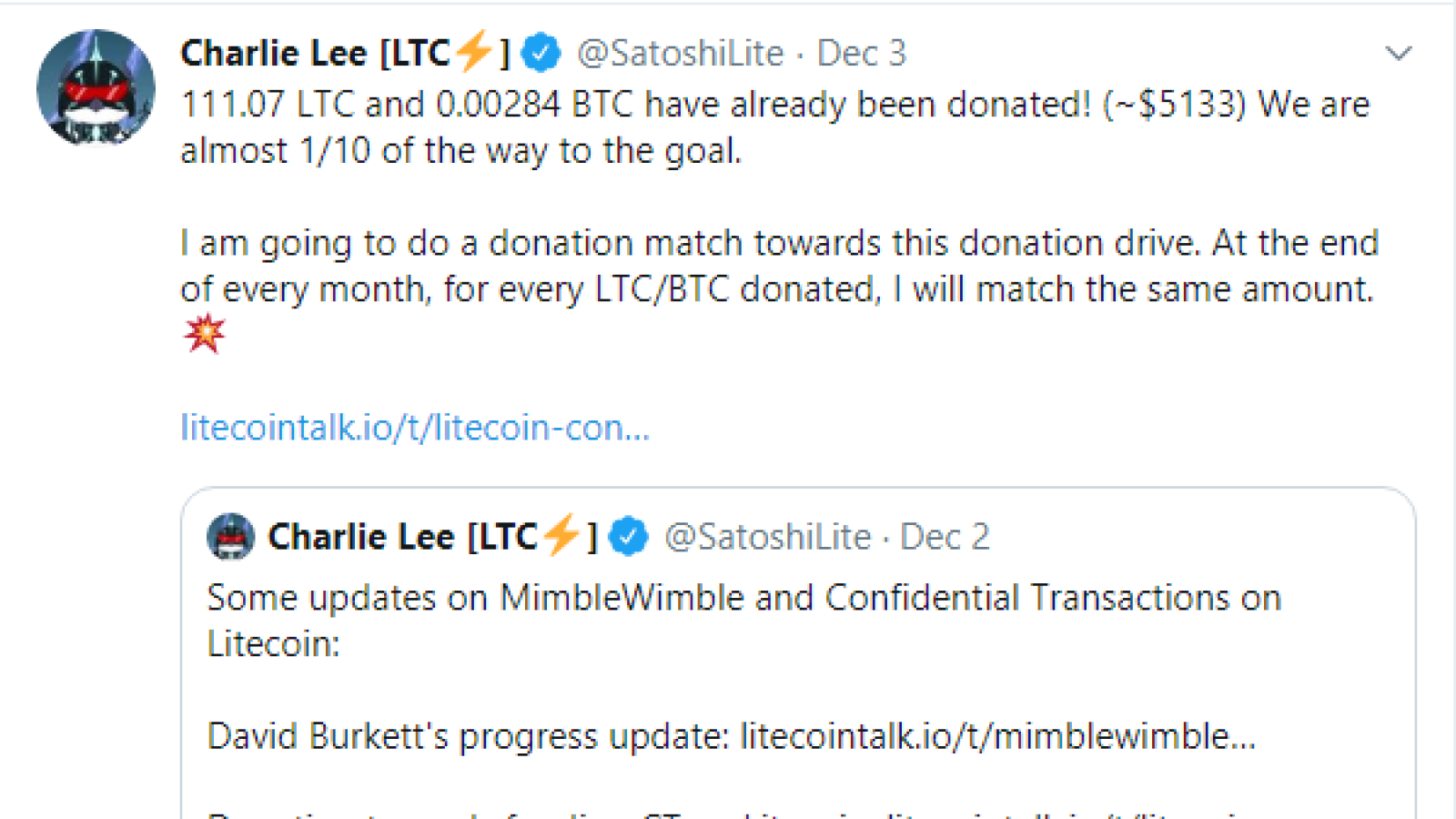Click the verified badge on the Dec 3 tweet
This screenshot has width=1456, height=819.
541,53
